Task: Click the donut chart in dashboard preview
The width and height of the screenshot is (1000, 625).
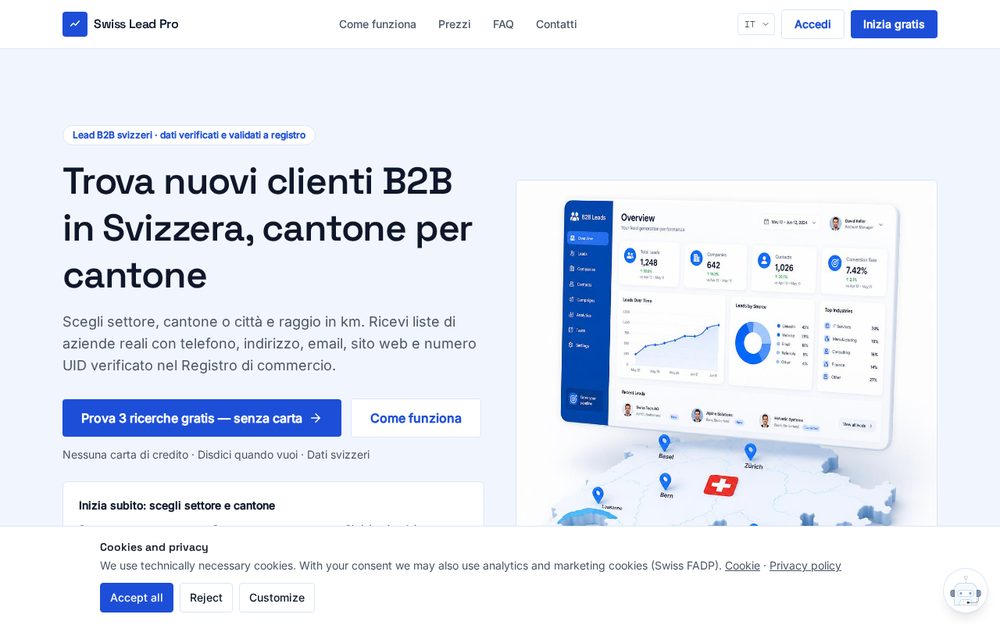Action: pos(753,342)
